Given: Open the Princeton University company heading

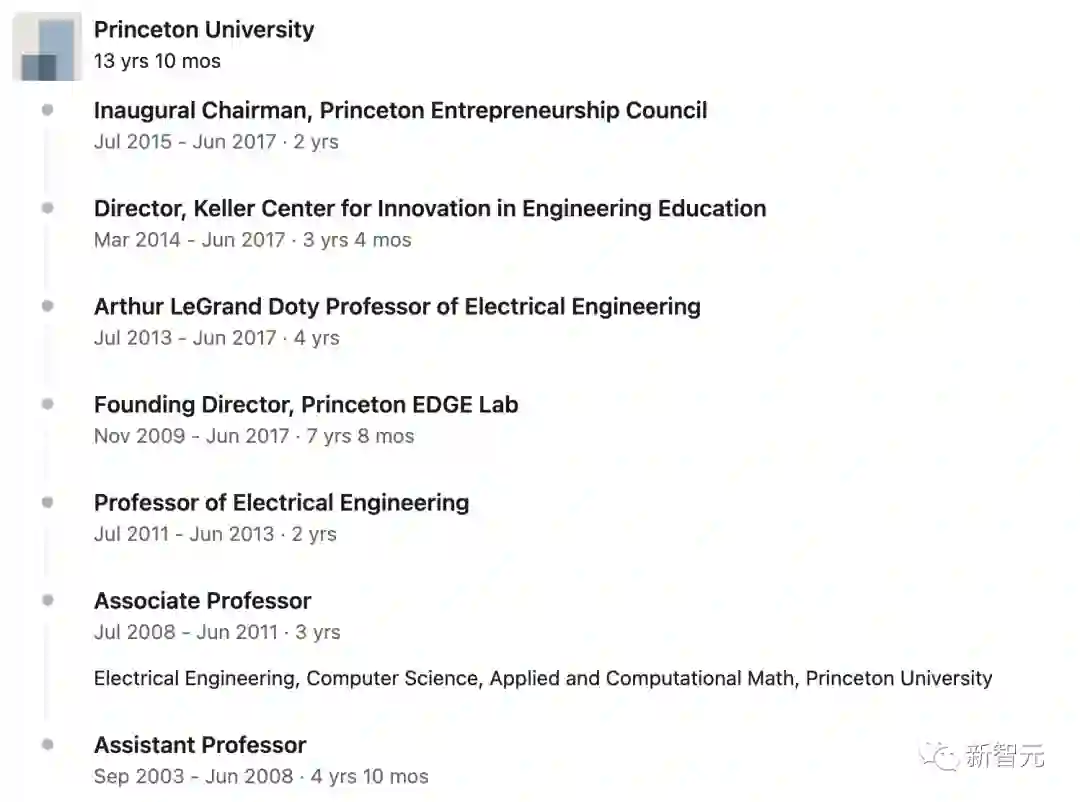Looking at the screenshot, I should (x=204, y=30).
